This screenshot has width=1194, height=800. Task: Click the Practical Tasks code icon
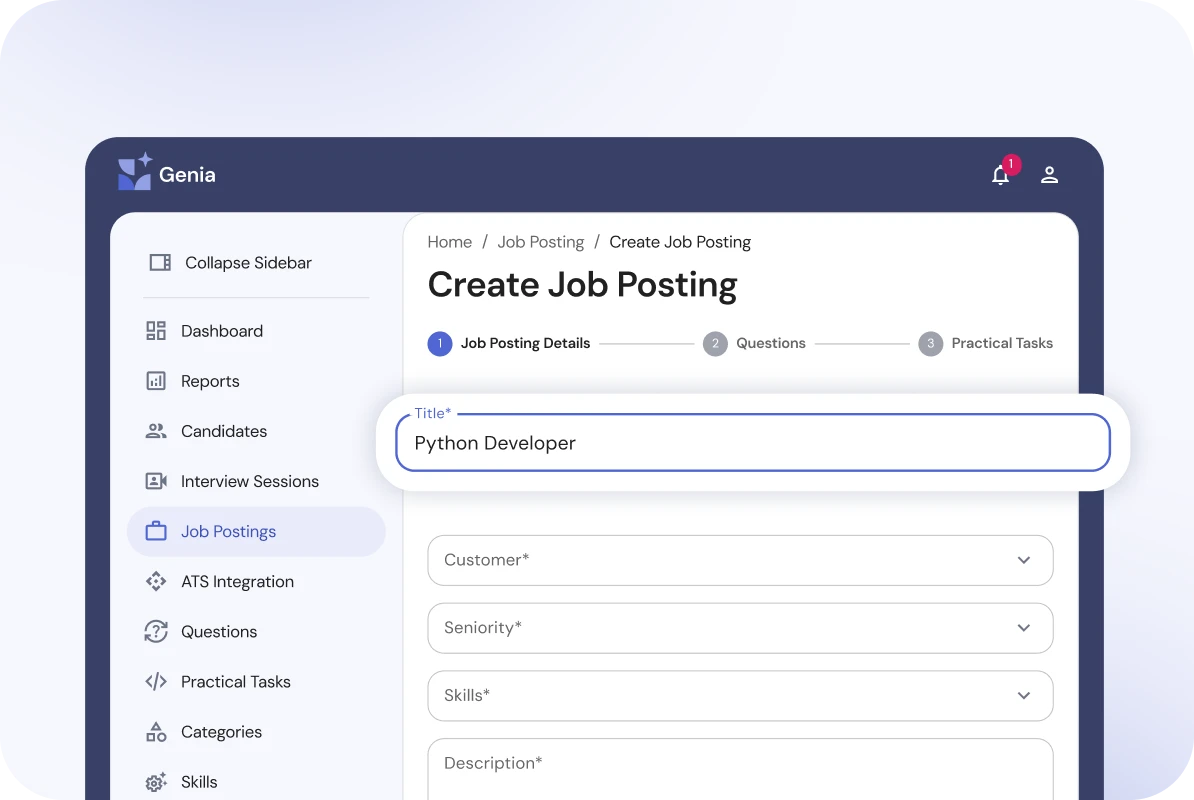156,682
